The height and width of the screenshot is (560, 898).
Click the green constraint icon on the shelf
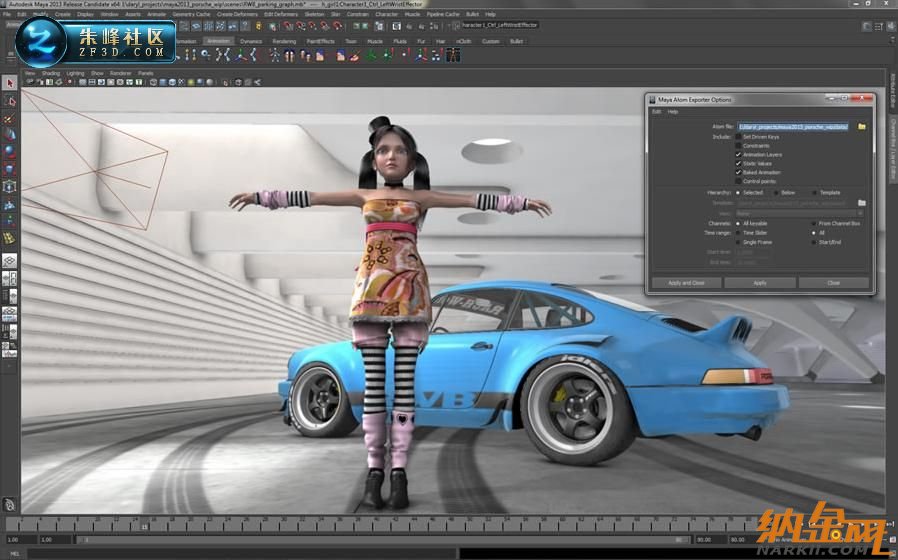pyautogui.click(x=371, y=56)
